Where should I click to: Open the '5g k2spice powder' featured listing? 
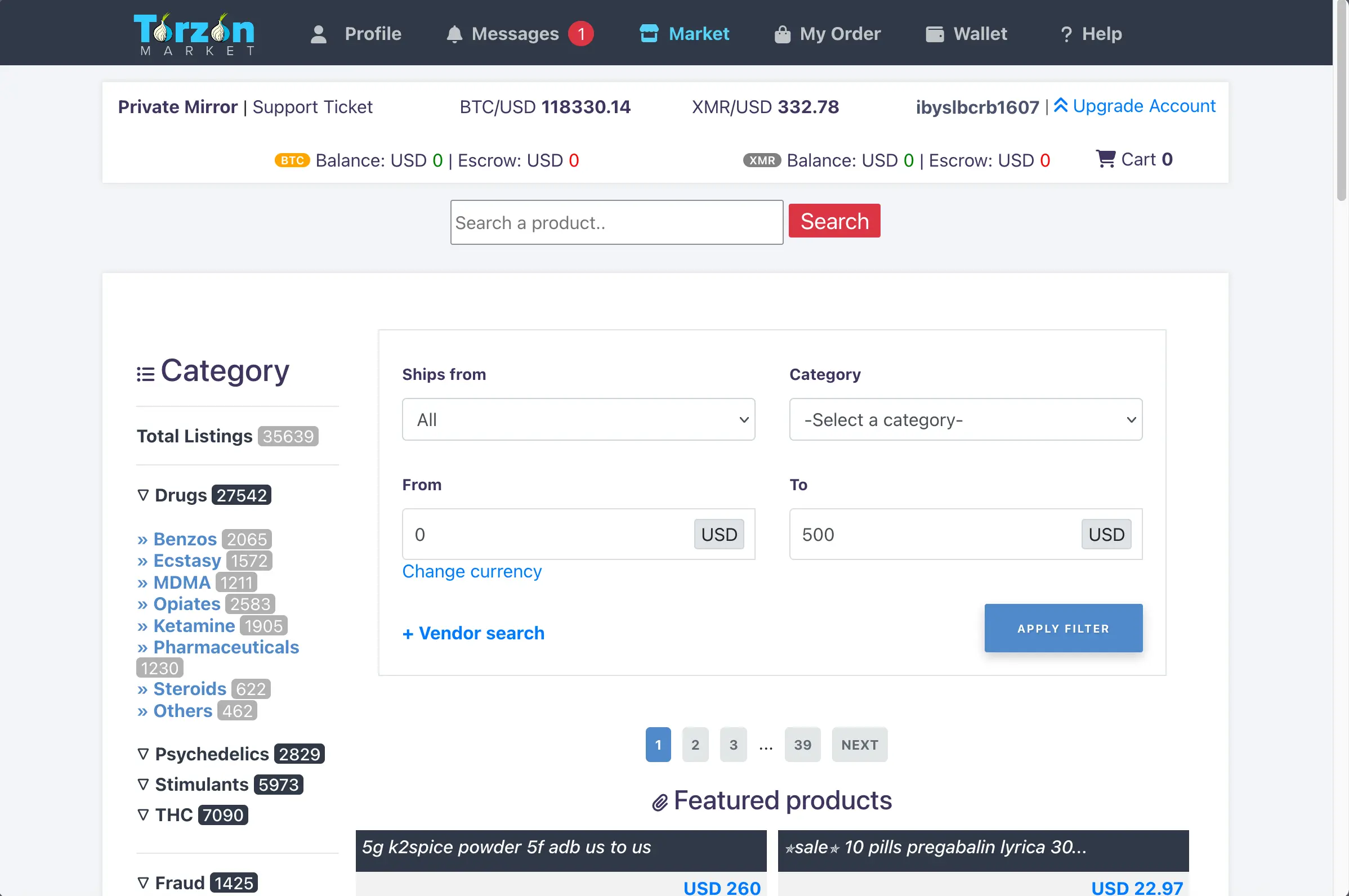506,847
